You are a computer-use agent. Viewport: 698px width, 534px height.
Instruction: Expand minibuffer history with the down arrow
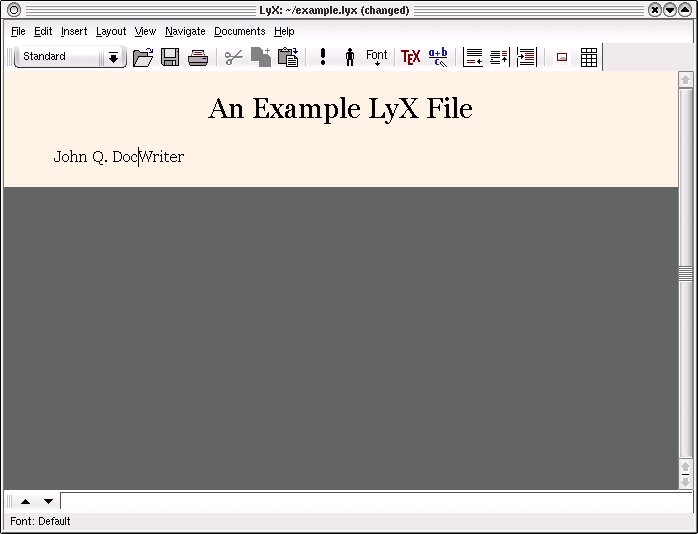coord(48,501)
